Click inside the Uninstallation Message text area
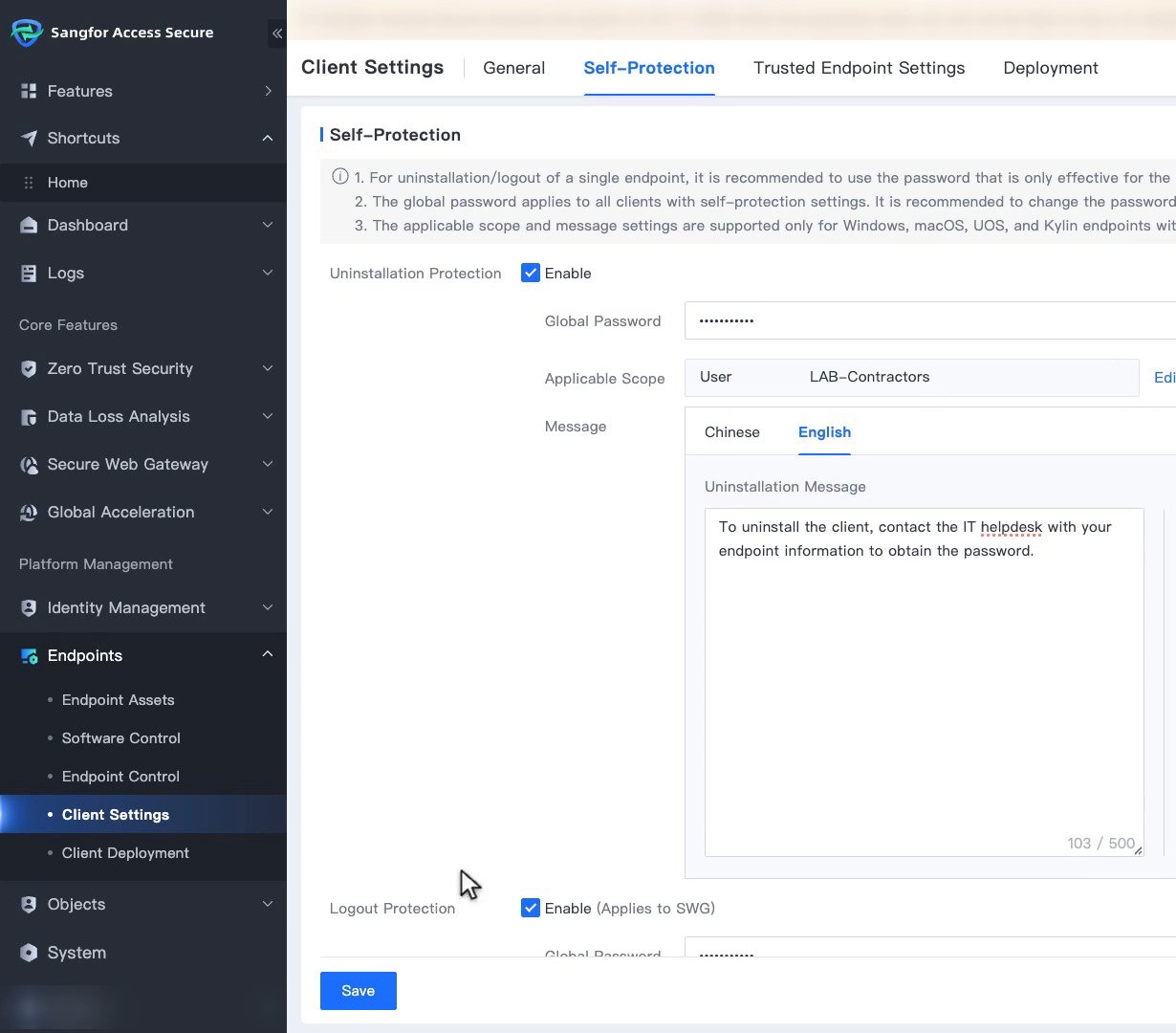This screenshot has height=1033, width=1176. click(x=925, y=682)
